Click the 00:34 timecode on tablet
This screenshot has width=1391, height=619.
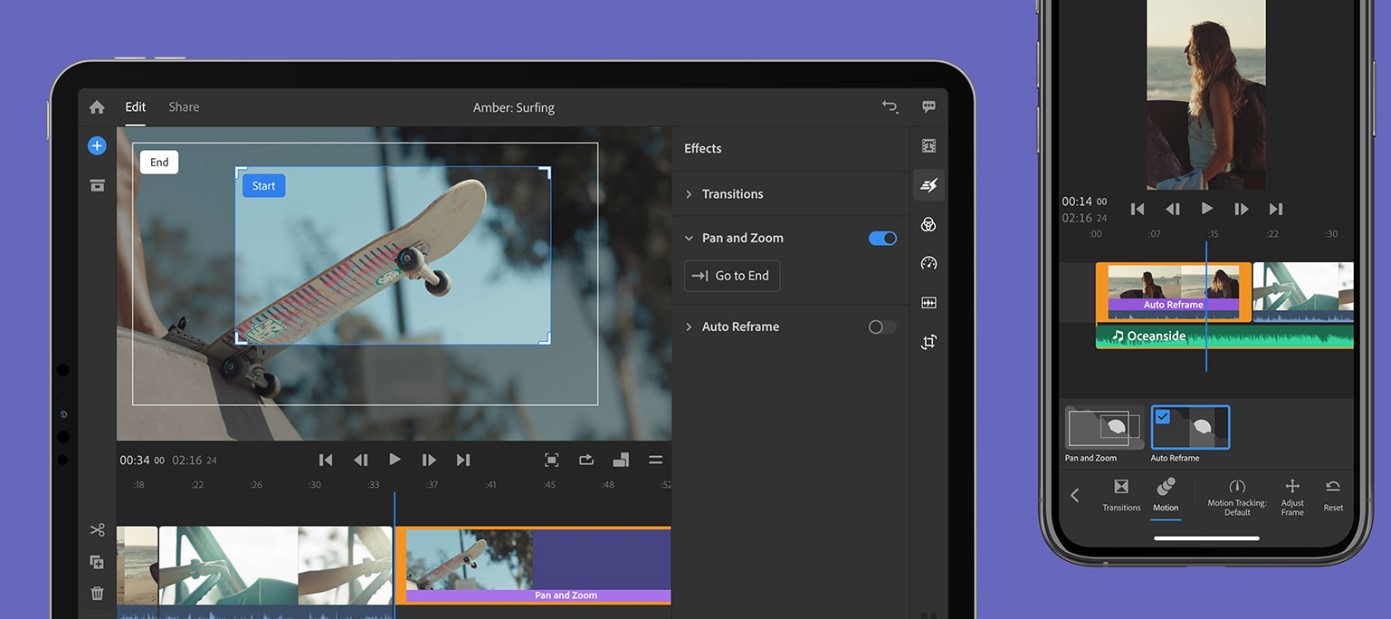pyautogui.click(x=142, y=460)
